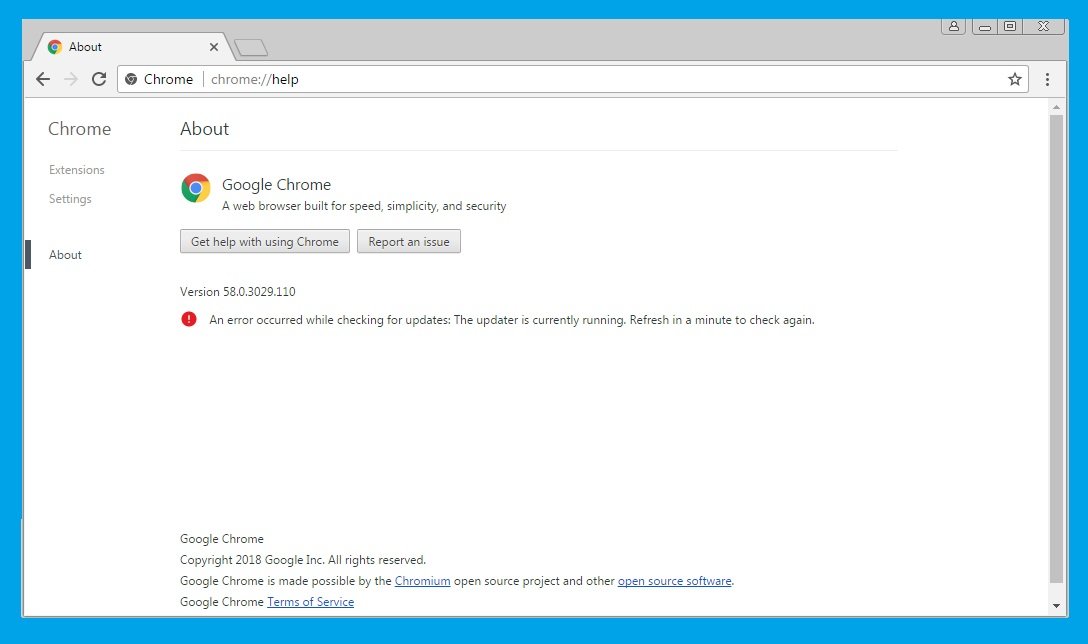The image size is (1088, 644).
Task: Click the update error message text
Action: [x=511, y=320]
